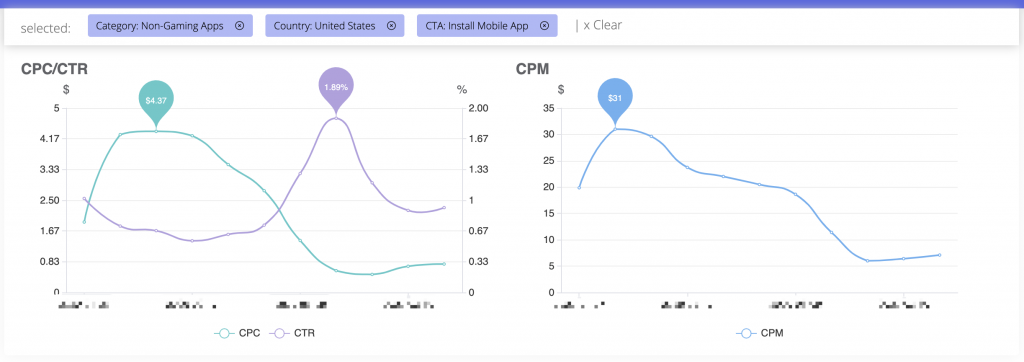Image resolution: width=1024 pixels, height=362 pixels.
Task: Select first CTR data point at 1%
Action: [84, 199]
